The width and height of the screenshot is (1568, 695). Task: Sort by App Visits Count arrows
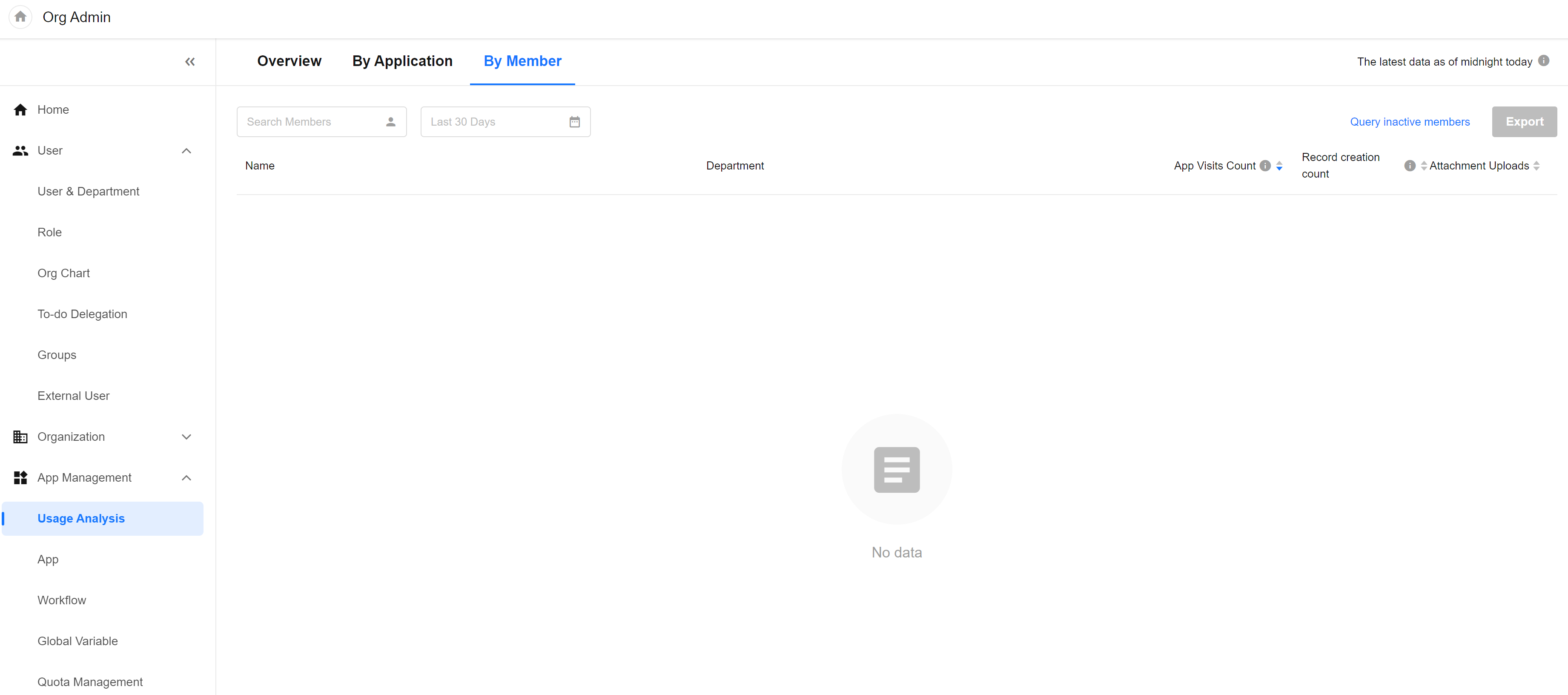(x=1279, y=166)
